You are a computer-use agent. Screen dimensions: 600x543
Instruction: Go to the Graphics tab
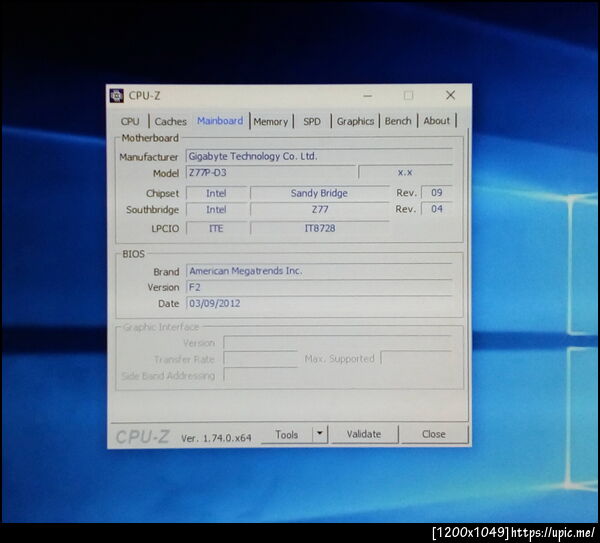pos(355,121)
